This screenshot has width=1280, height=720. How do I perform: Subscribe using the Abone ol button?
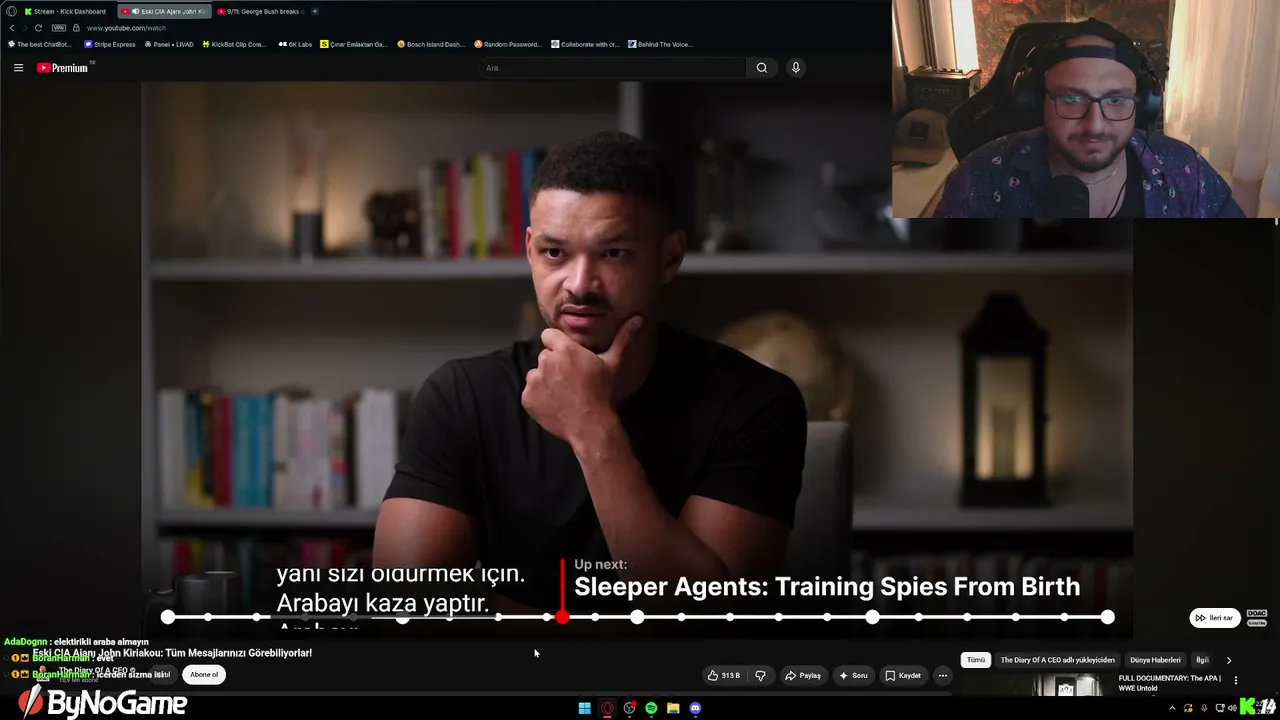[204, 675]
